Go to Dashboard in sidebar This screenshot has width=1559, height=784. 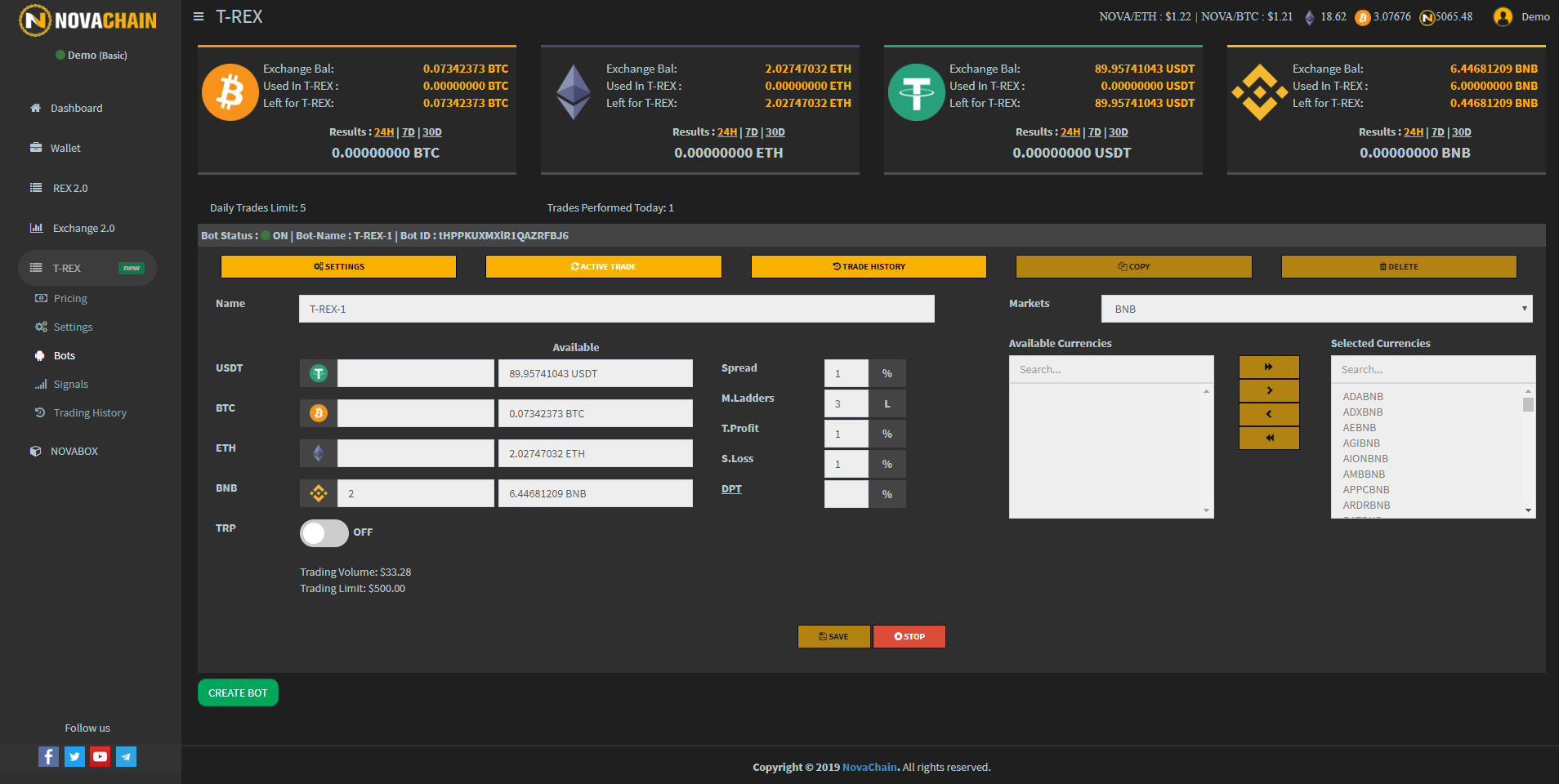click(x=76, y=108)
